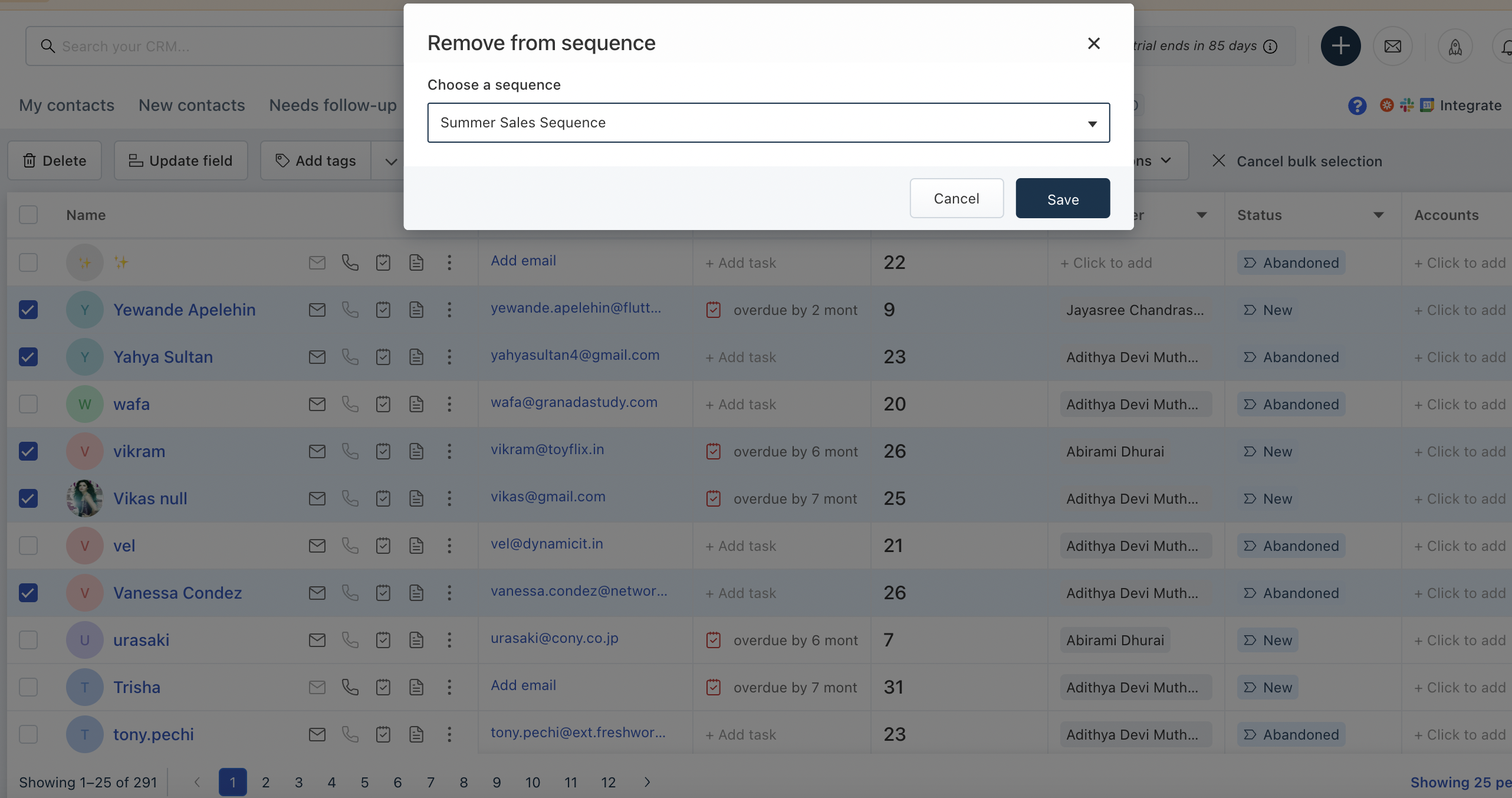Click the phone icon for Trisha
This screenshot has height=798, width=1512.
tap(350, 687)
